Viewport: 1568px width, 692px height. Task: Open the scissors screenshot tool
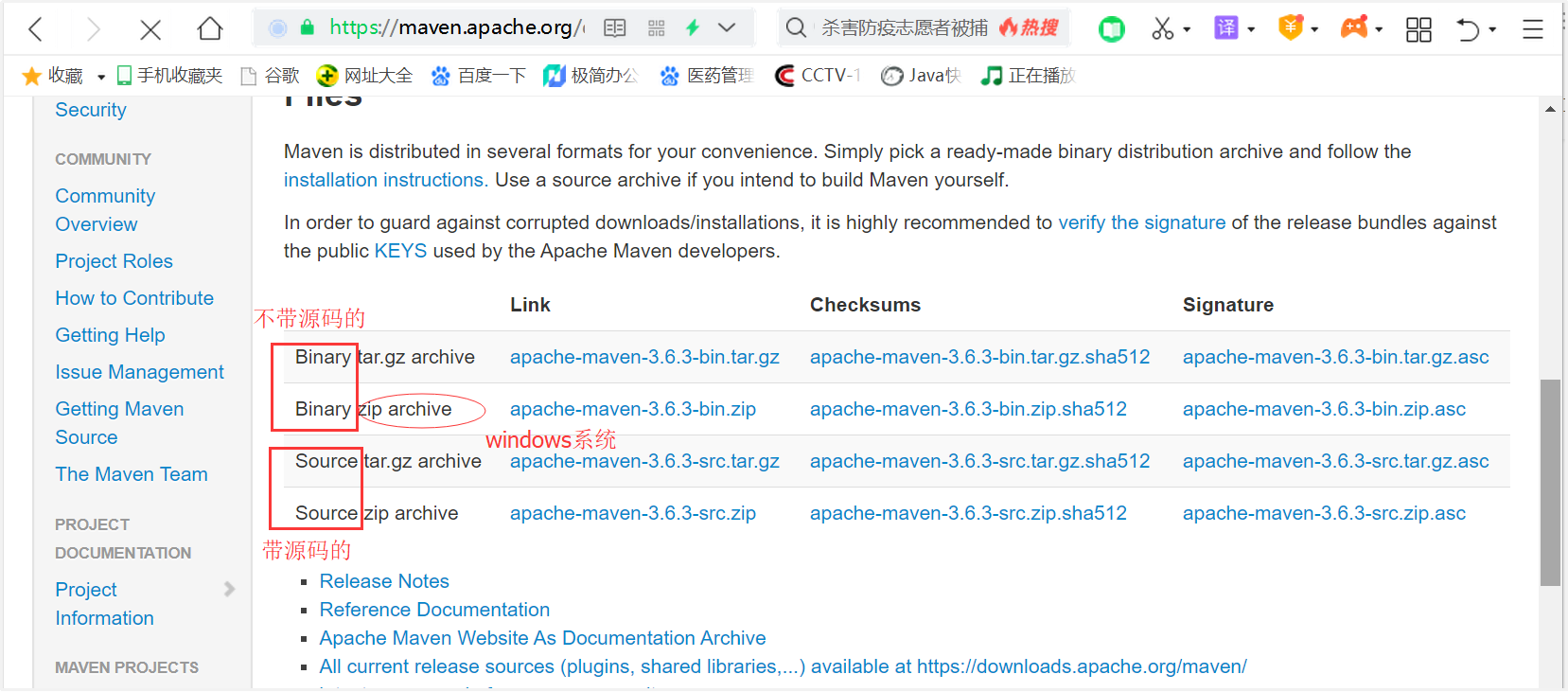[x=1162, y=28]
